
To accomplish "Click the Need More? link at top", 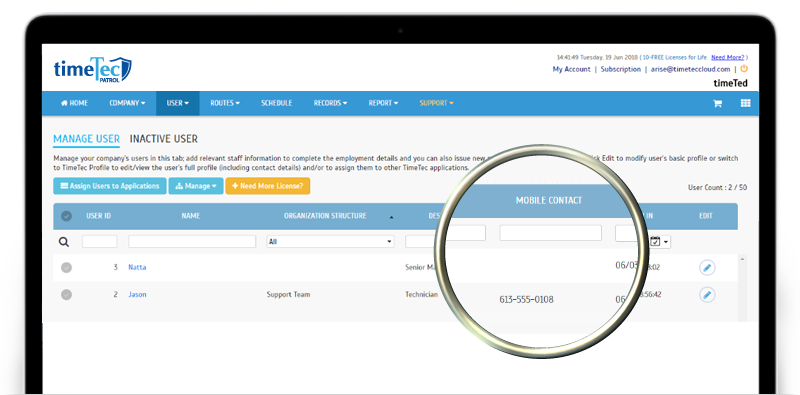I will click(x=728, y=58).
